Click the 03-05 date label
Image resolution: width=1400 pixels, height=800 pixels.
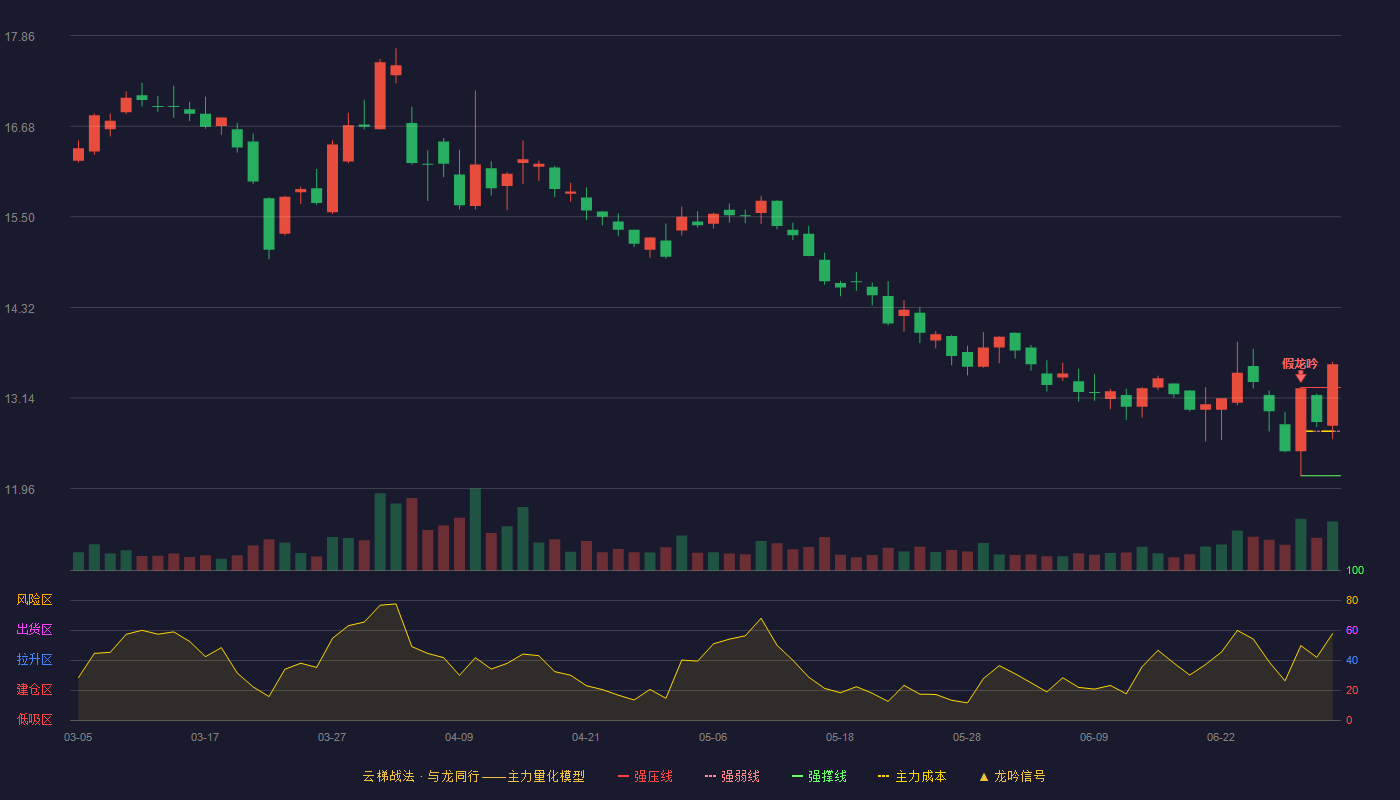pyautogui.click(x=78, y=737)
